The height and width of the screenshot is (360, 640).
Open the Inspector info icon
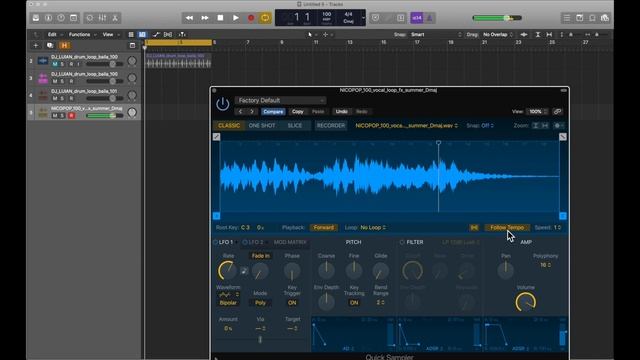48,18
